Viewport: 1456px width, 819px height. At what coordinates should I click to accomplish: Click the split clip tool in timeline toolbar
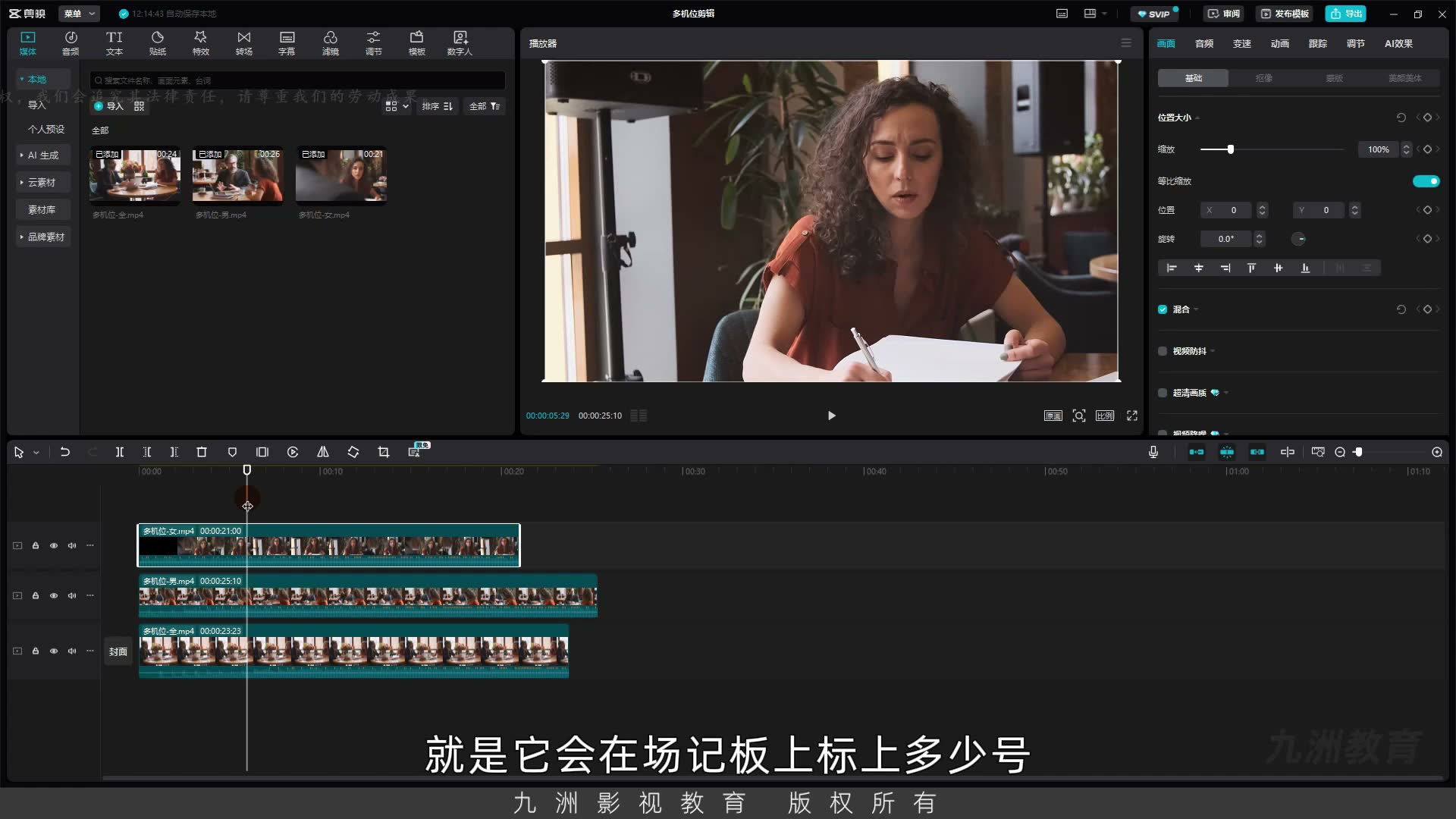[x=119, y=452]
